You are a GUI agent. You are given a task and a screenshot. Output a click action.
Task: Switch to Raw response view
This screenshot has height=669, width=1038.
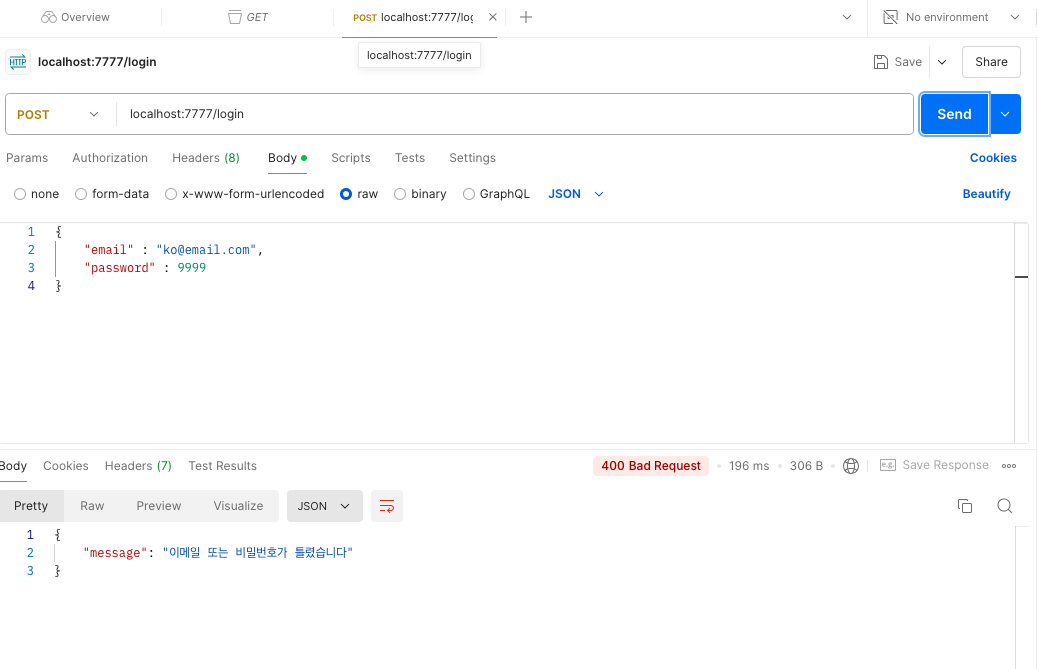pyautogui.click(x=92, y=506)
